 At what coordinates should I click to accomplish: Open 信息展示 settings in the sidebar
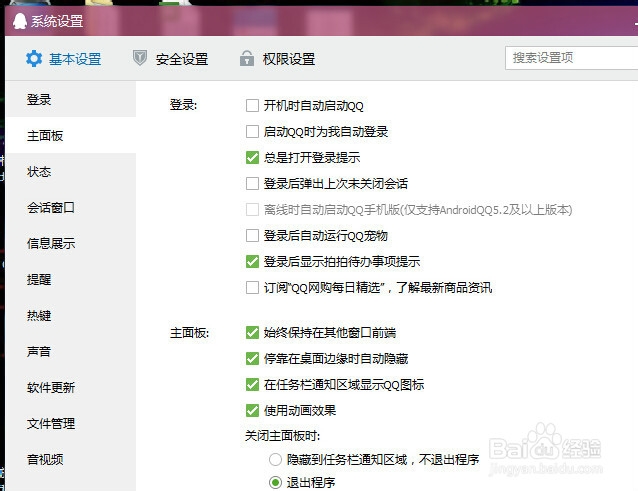coord(71,243)
